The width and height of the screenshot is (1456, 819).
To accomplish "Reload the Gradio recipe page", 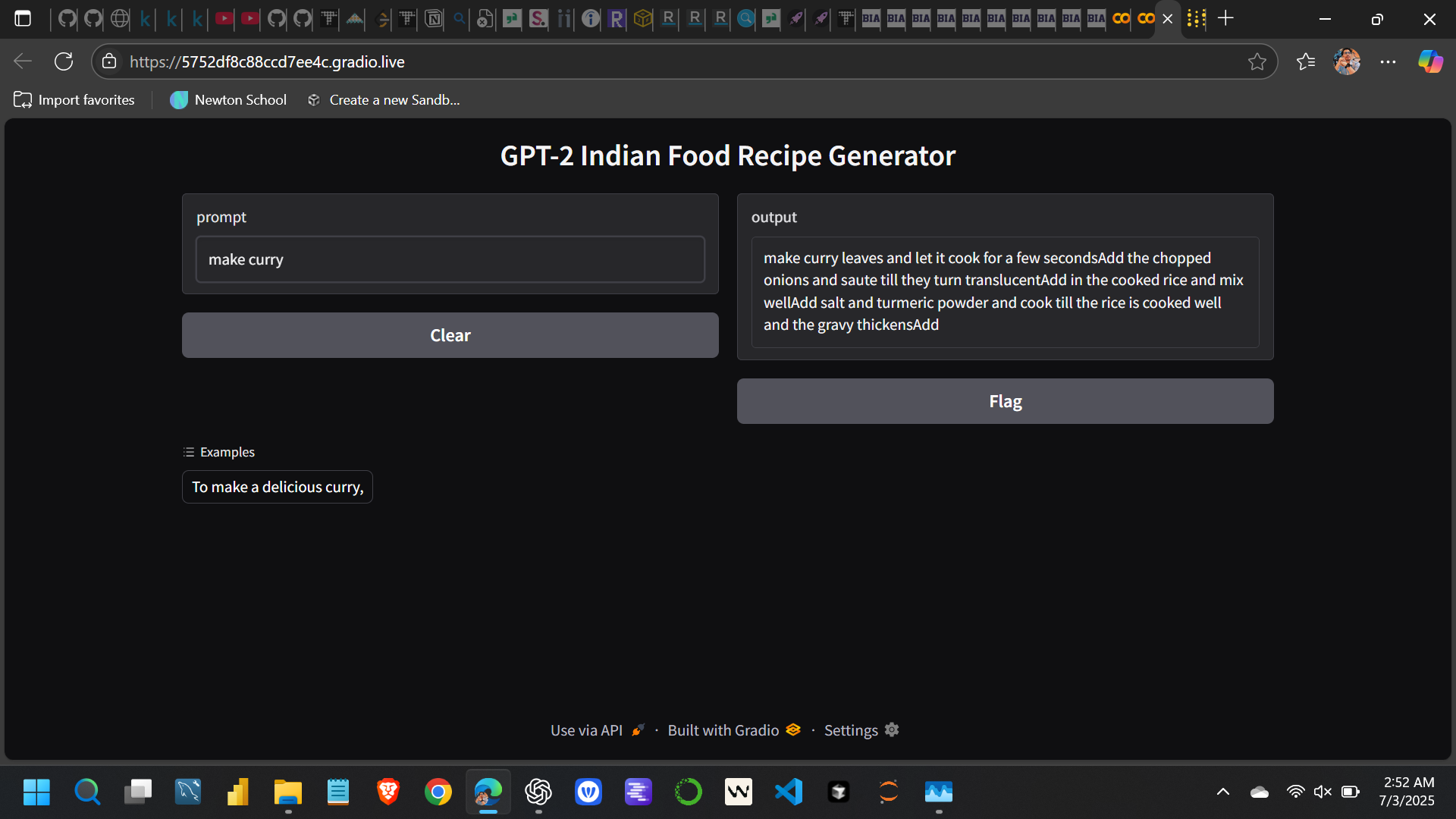I will (64, 61).
